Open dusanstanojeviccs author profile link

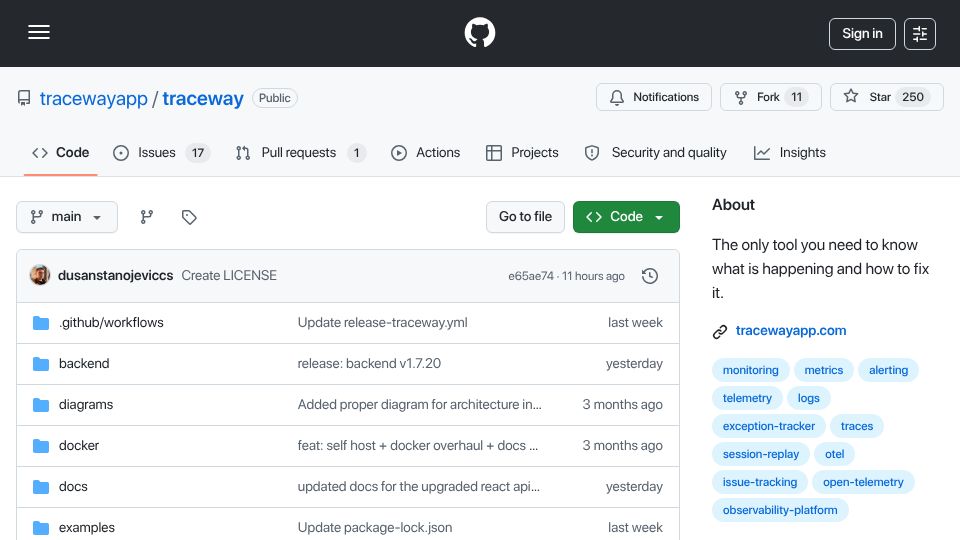tap(115, 276)
